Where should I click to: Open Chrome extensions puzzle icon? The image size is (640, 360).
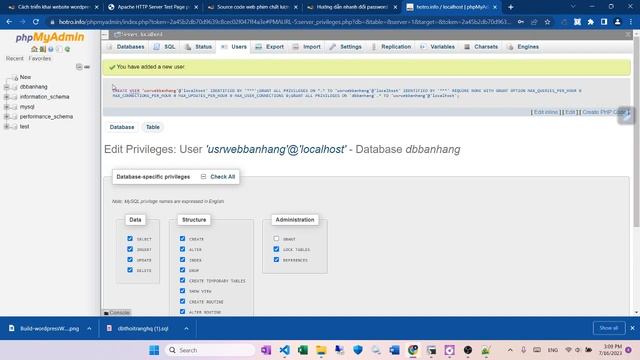point(591,22)
